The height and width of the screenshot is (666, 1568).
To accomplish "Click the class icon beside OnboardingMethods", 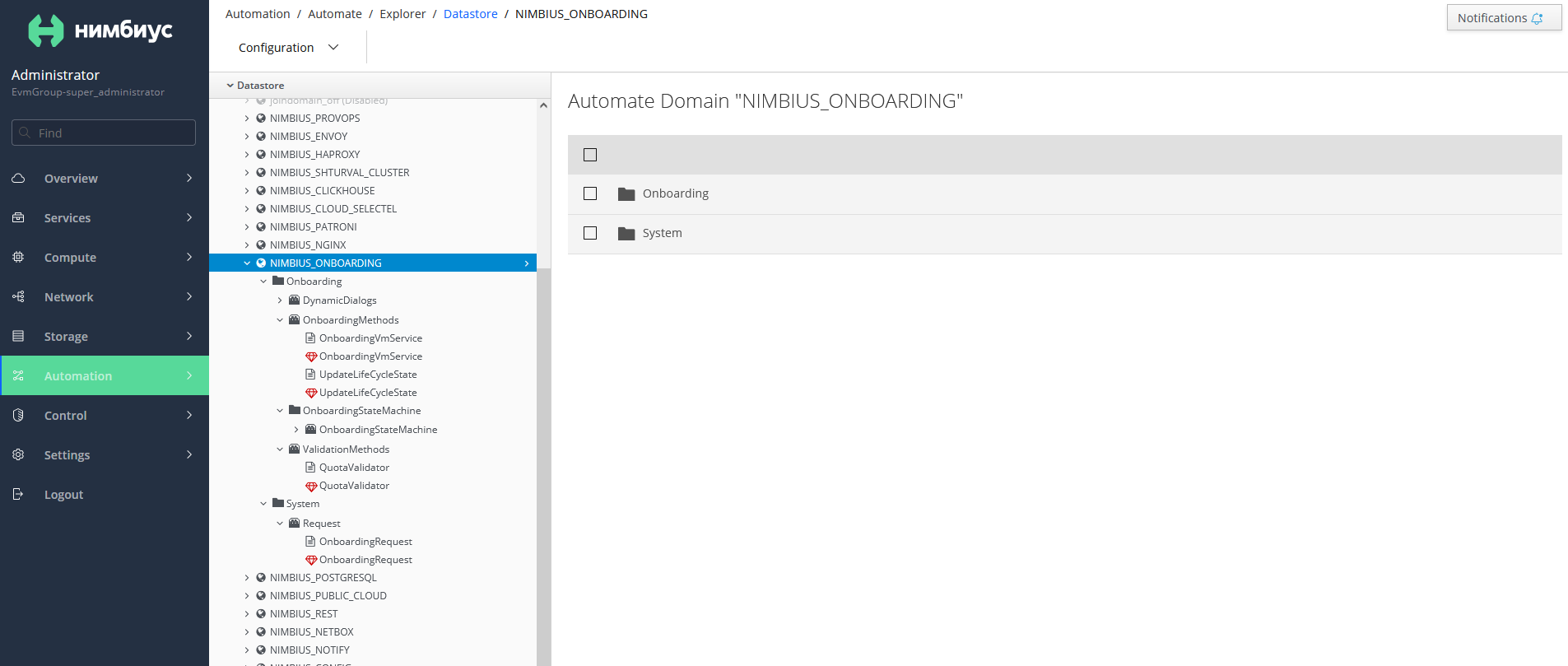I will click(294, 319).
